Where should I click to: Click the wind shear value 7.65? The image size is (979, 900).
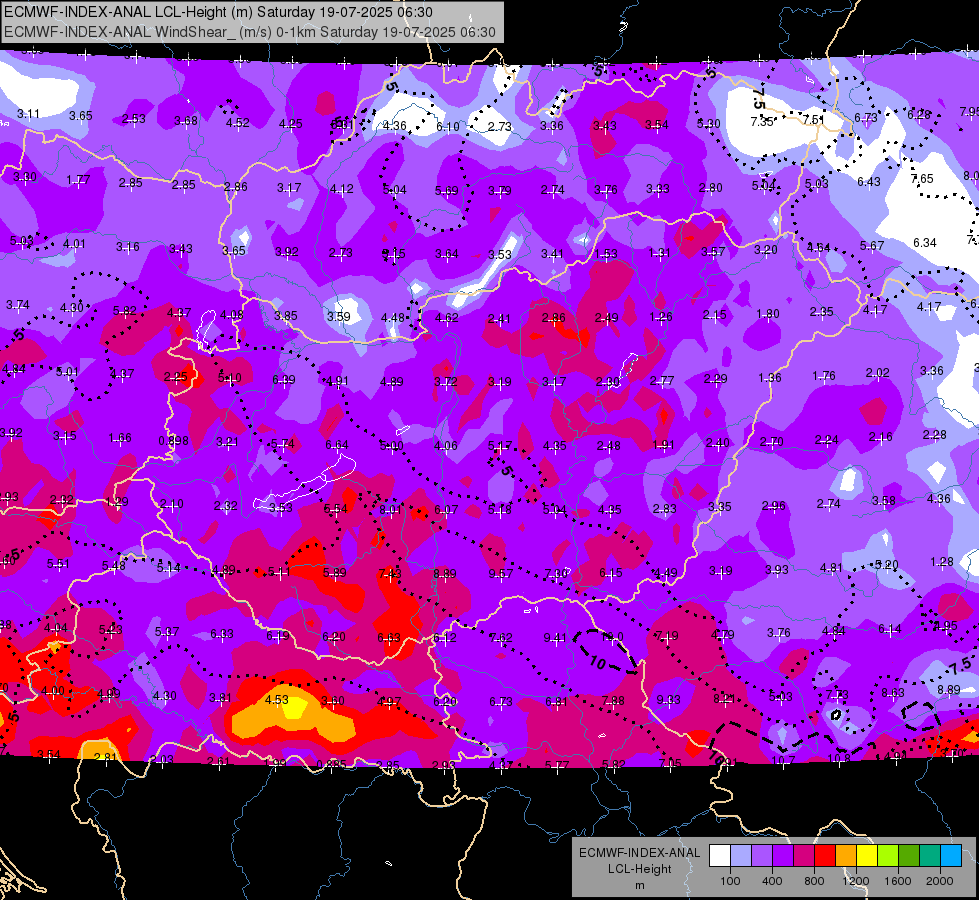point(922,179)
